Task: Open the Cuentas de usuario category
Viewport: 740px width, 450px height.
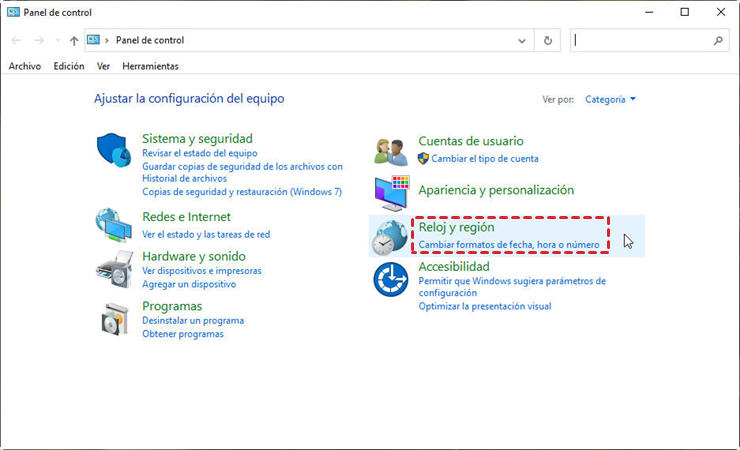Action: [471, 141]
